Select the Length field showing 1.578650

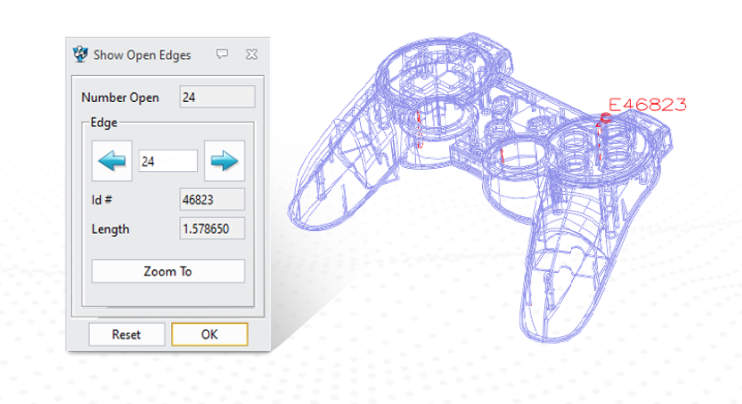212,229
